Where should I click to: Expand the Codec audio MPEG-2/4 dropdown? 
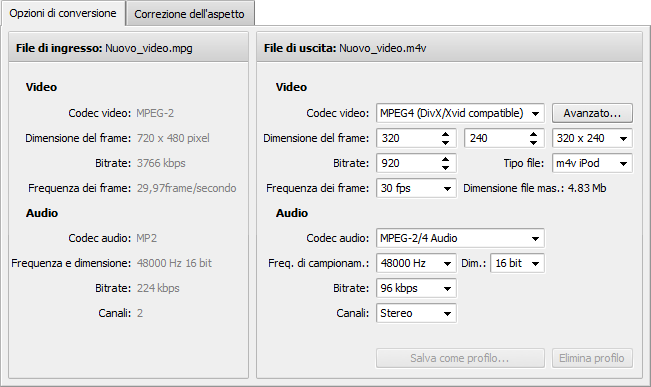460,238
